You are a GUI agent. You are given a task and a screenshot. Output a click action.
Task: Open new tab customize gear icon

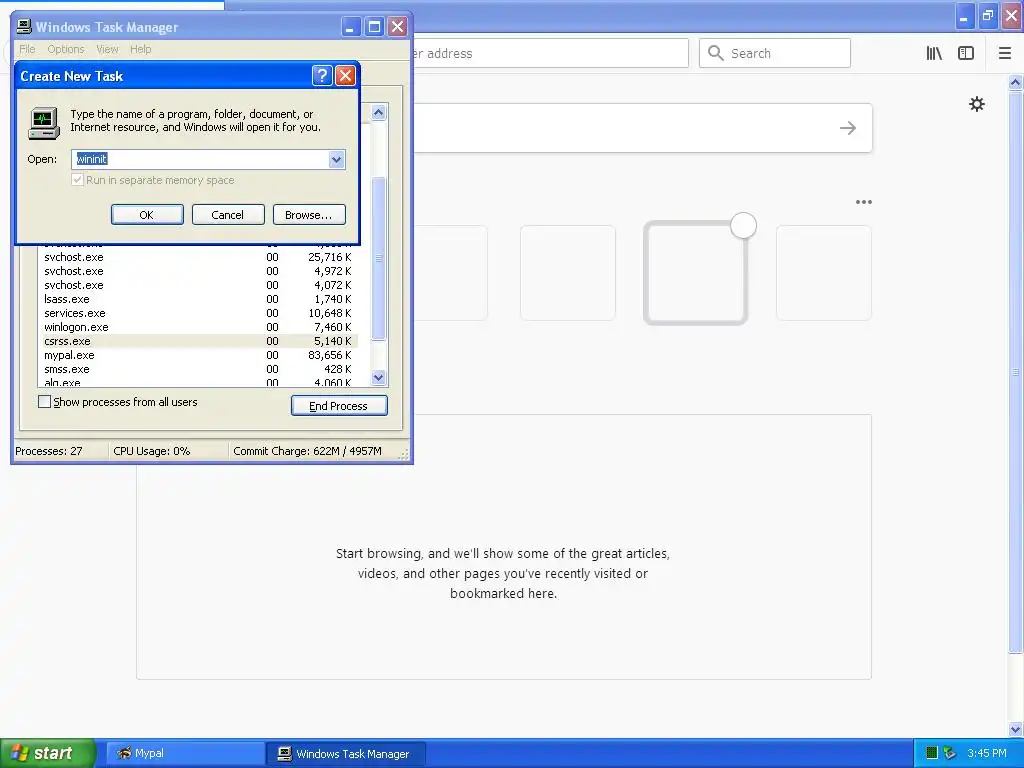pyautogui.click(x=976, y=104)
